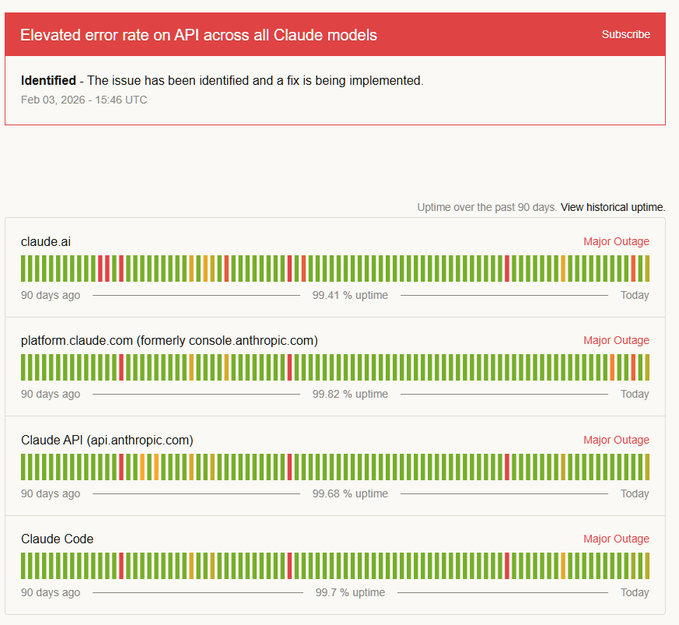This screenshot has width=679, height=625.
Task: Click today's rightmost bar in claude.ai uptime chart
Action: (x=646, y=268)
